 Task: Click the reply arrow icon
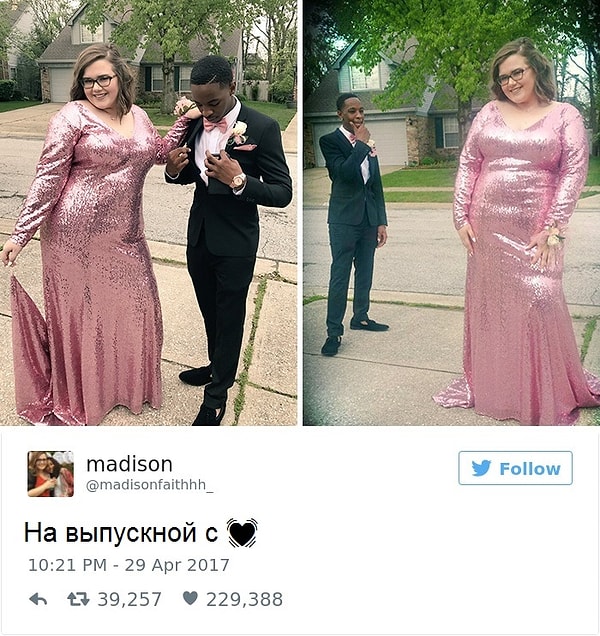(x=38, y=599)
